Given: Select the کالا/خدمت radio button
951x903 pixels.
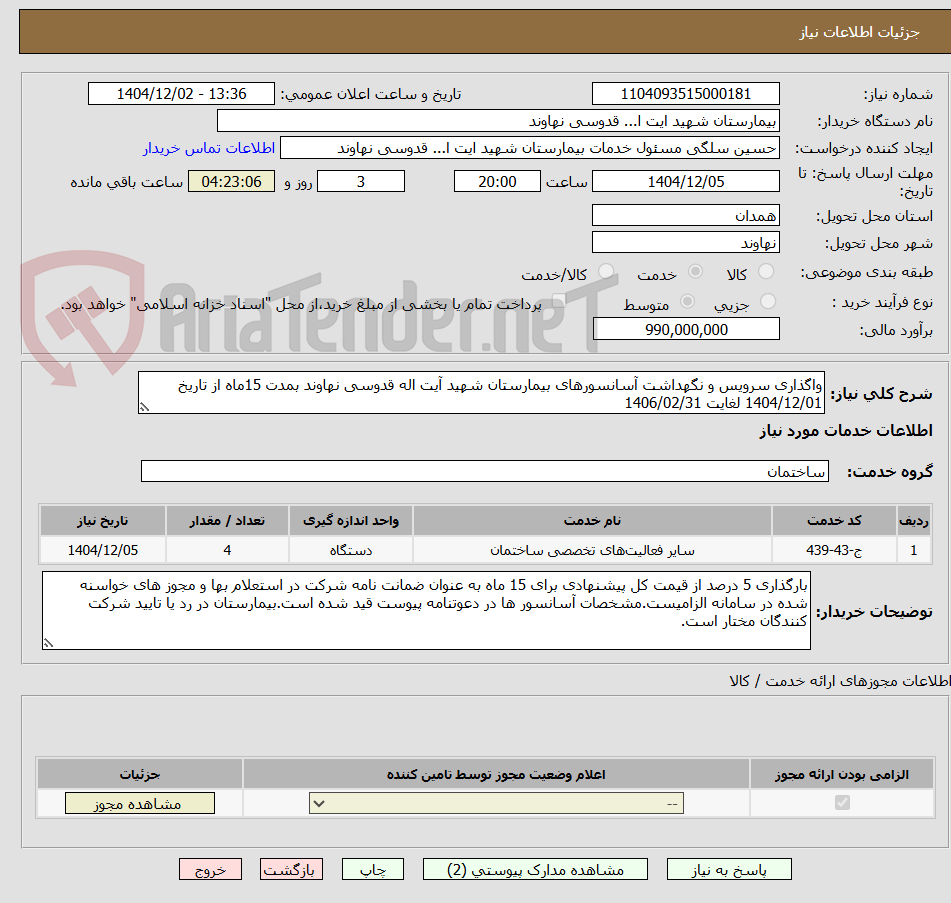Looking at the screenshot, I should click(x=606, y=272).
